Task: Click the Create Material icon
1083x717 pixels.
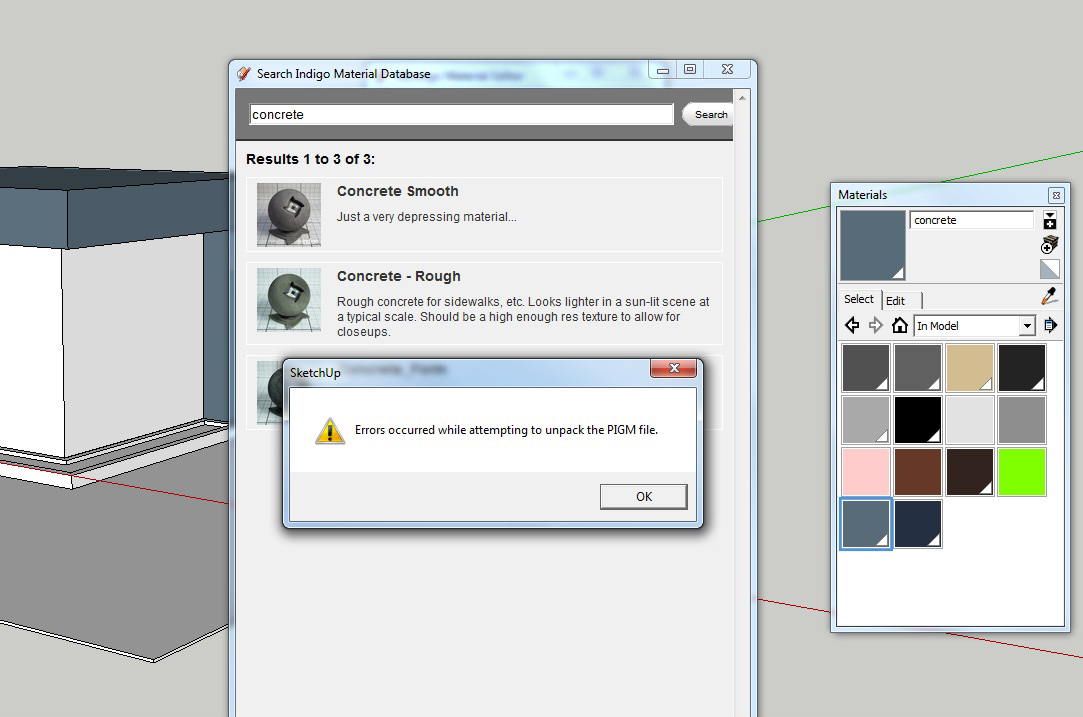Action: coord(1049,245)
